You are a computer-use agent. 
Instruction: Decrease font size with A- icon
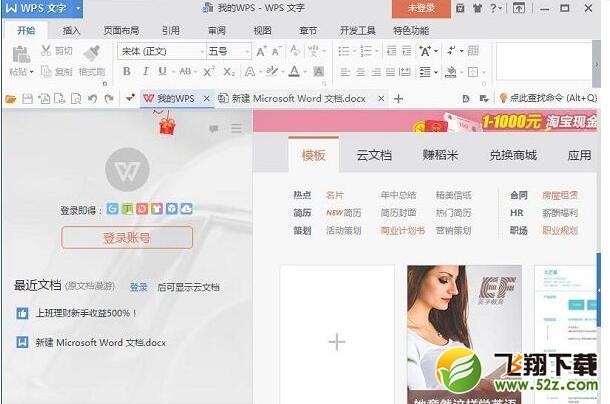pos(277,51)
